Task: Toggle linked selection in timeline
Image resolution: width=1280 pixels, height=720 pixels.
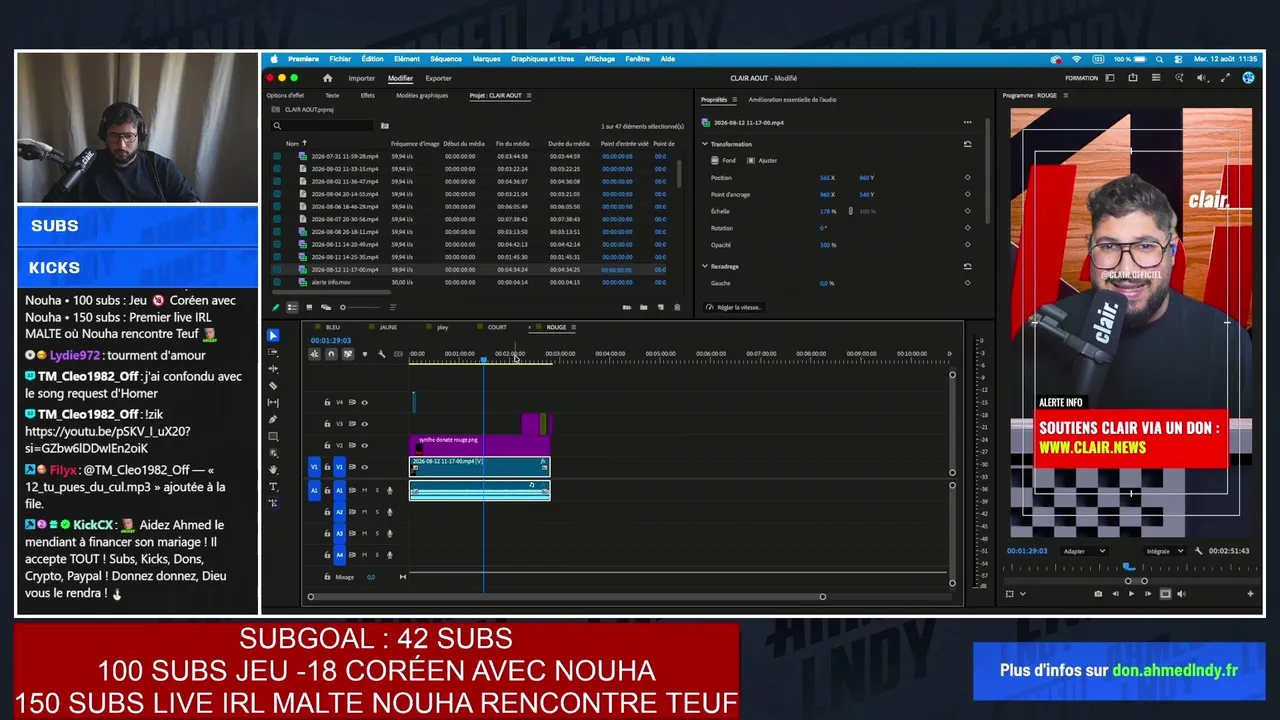Action: (x=348, y=354)
